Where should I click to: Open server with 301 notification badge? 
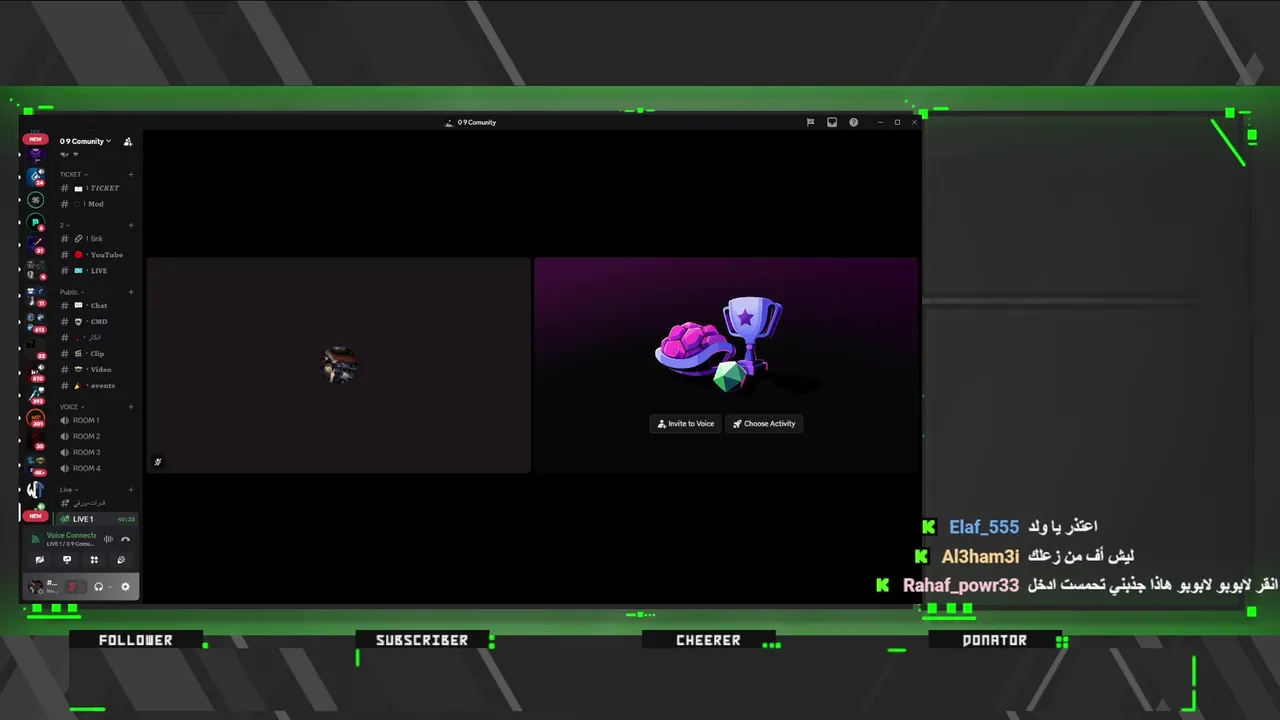[36, 419]
